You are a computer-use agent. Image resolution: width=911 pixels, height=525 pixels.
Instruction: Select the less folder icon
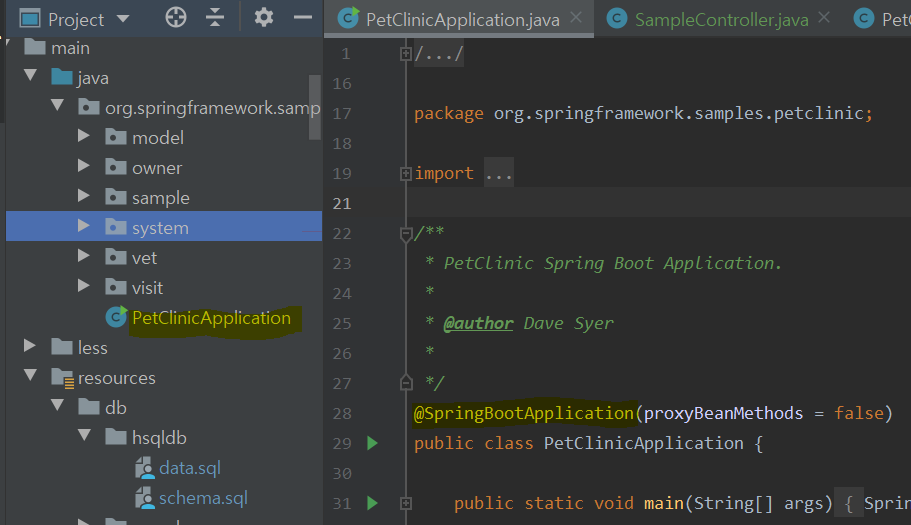(62, 347)
